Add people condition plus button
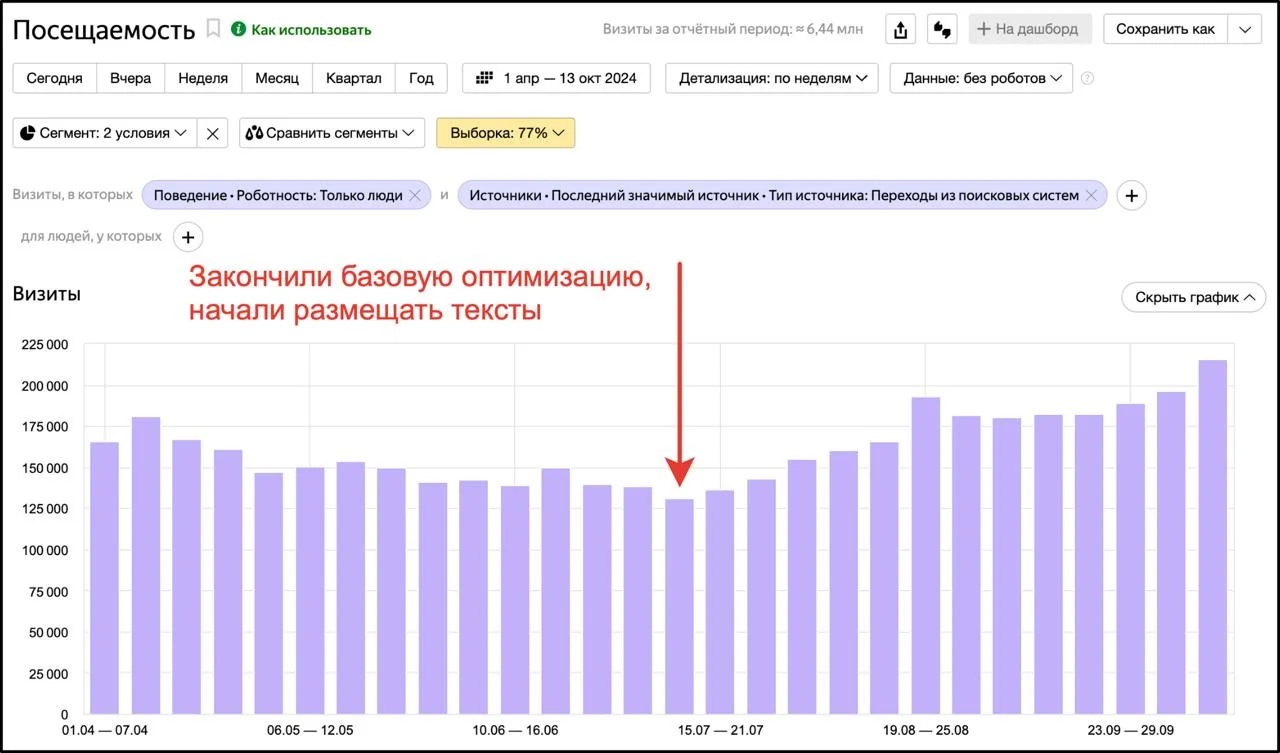The image size is (1280, 753). [x=188, y=237]
